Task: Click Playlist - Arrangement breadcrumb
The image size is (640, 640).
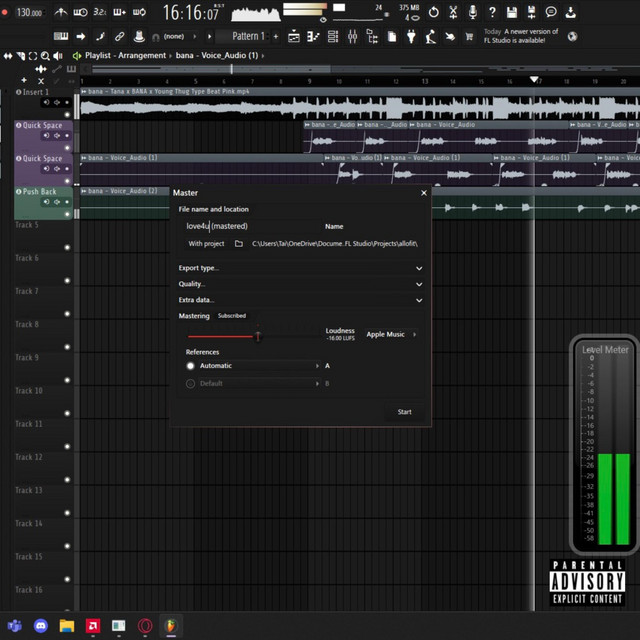Action: coord(125,56)
